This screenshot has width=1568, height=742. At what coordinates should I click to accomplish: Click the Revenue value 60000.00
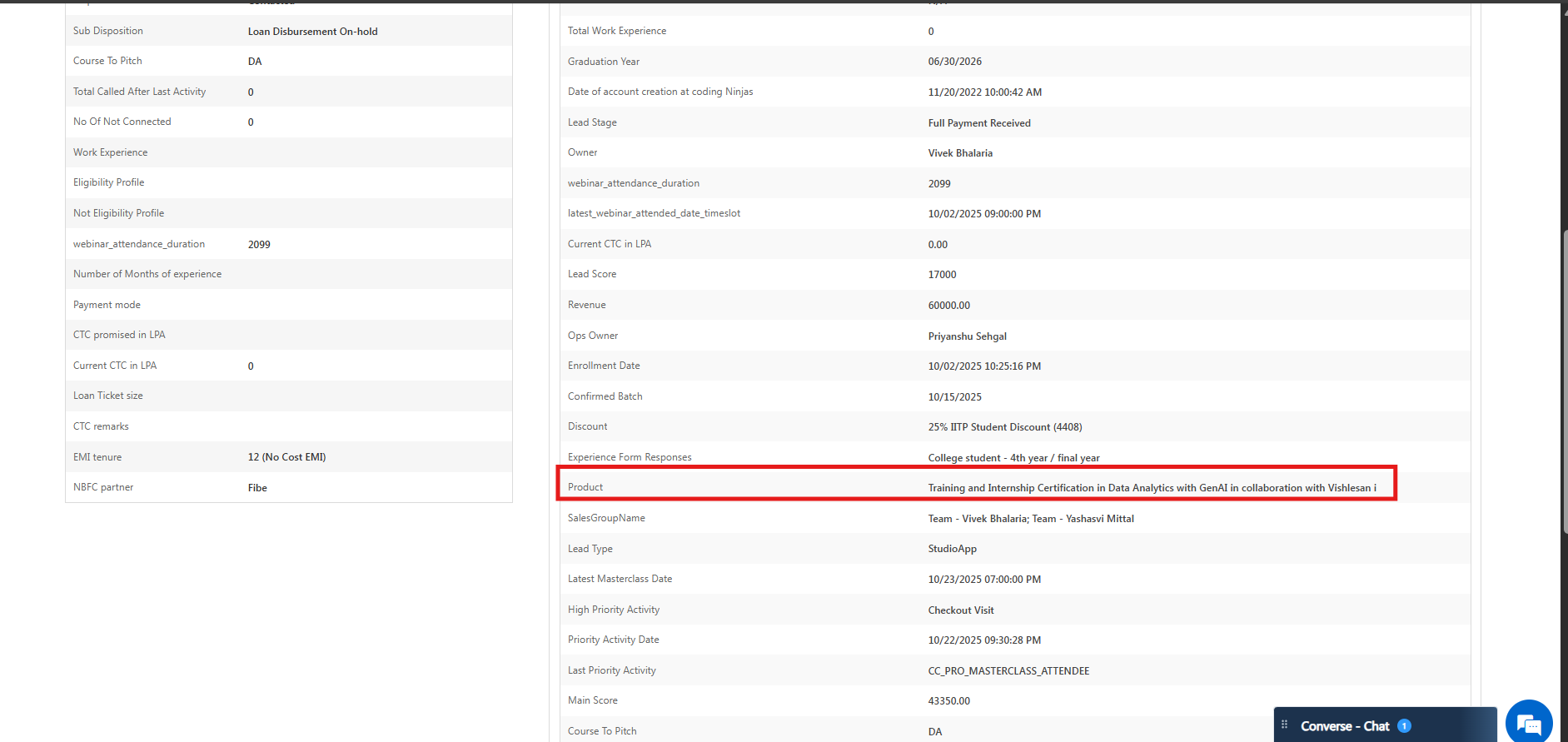point(948,306)
